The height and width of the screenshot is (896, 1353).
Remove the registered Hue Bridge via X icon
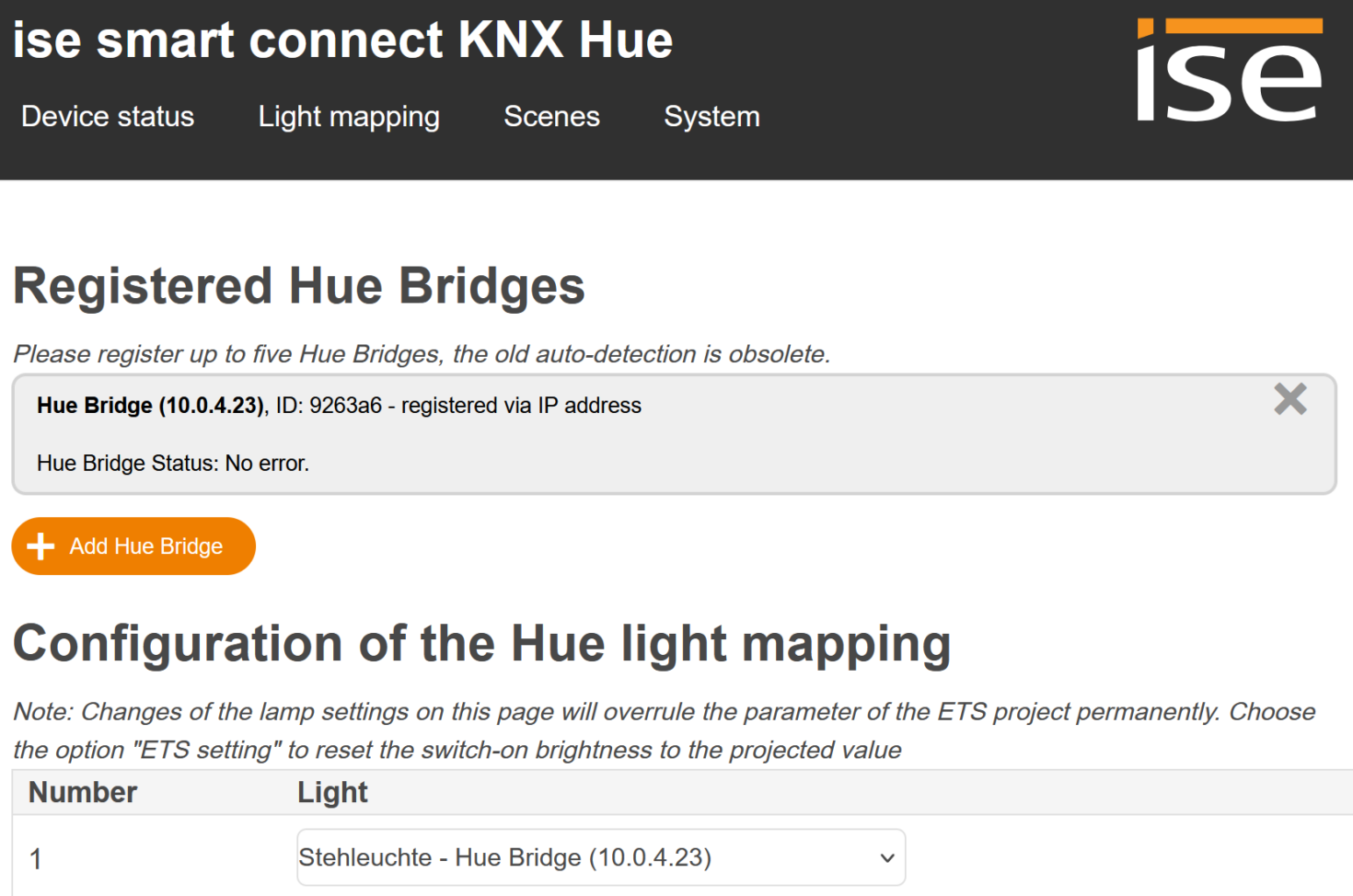coord(1289,399)
